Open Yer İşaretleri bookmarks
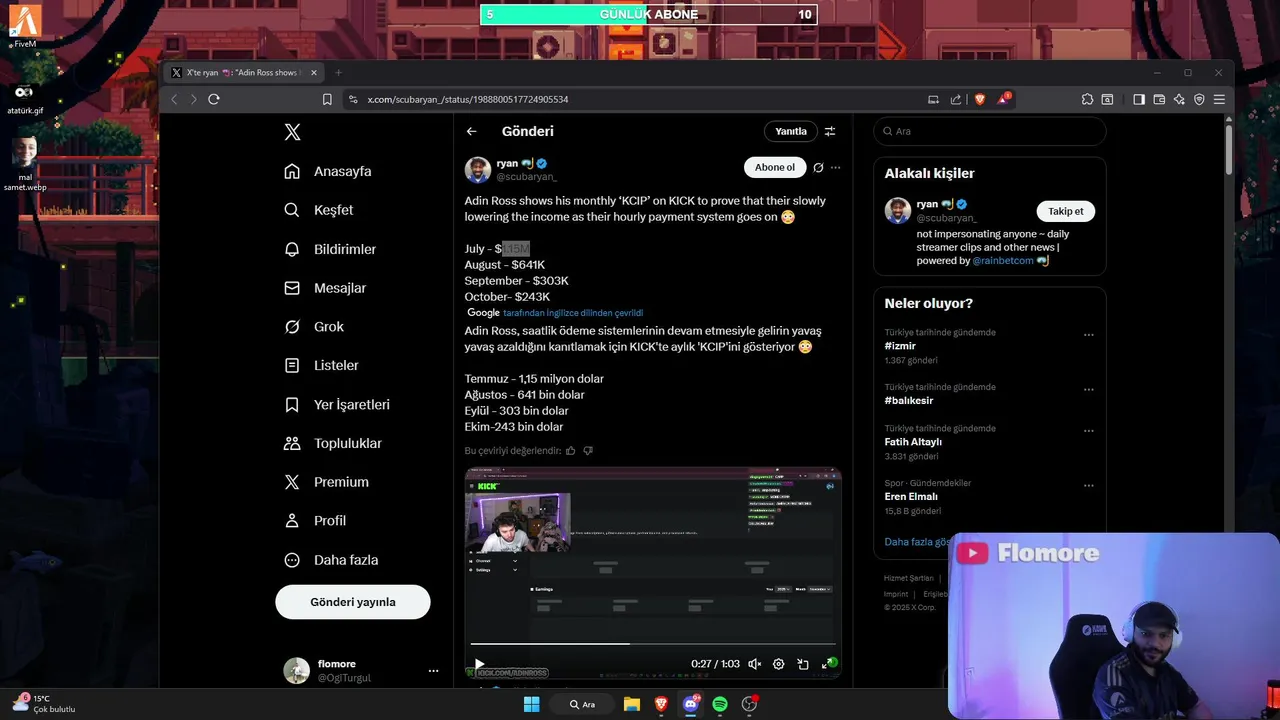Image resolution: width=1280 pixels, height=720 pixels. [337, 405]
